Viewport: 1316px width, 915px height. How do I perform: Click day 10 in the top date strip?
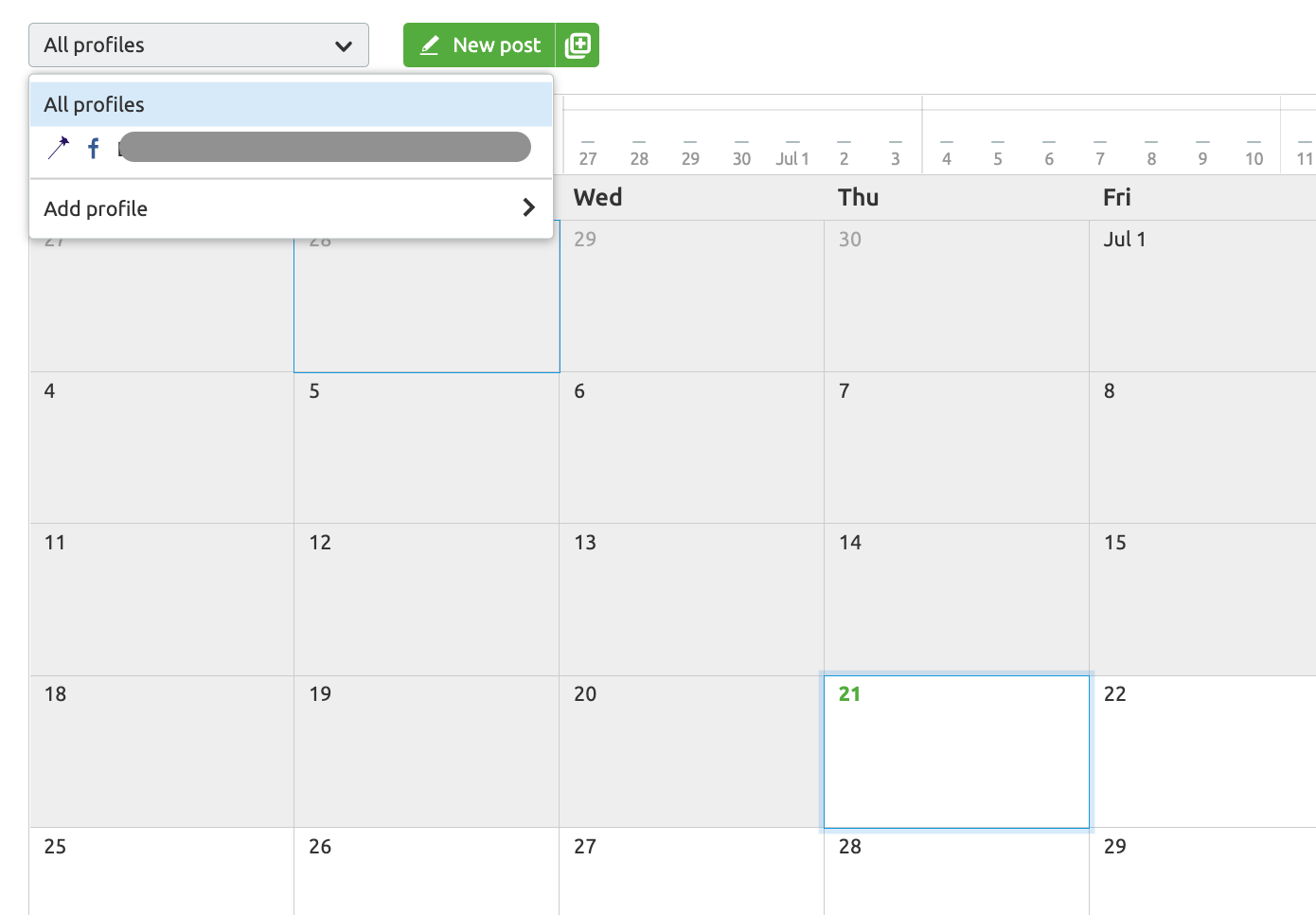click(x=1254, y=158)
